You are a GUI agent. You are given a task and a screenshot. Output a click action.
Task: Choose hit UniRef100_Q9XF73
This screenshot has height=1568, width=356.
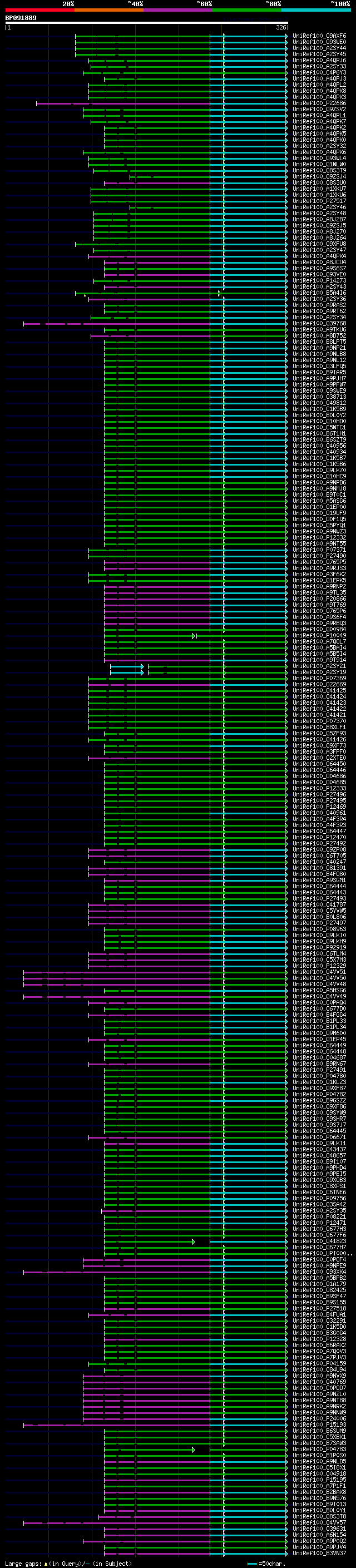click(319, 746)
